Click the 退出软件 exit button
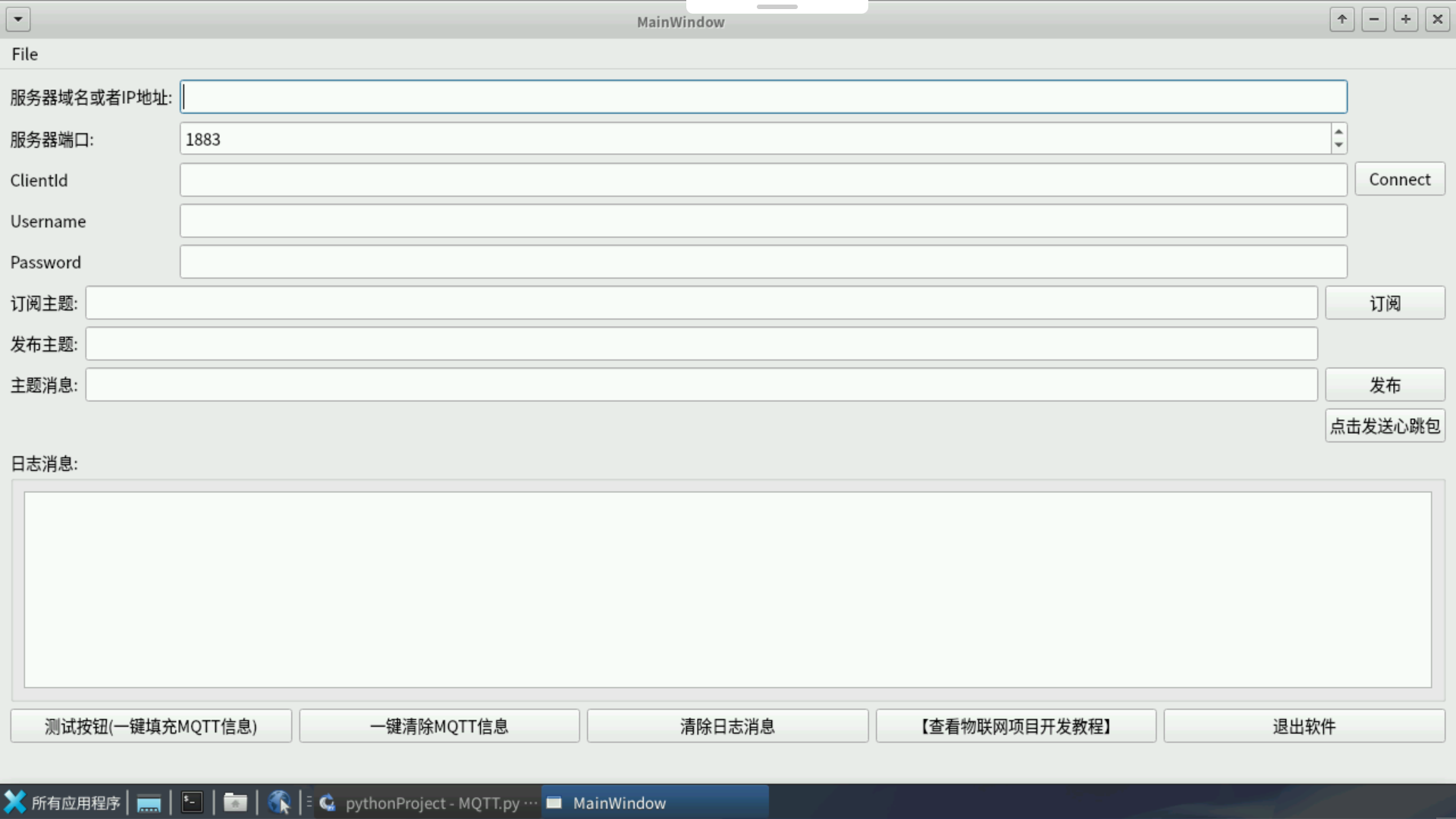The width and height of the screenshot is (1456, 819). pos(1304,726)
